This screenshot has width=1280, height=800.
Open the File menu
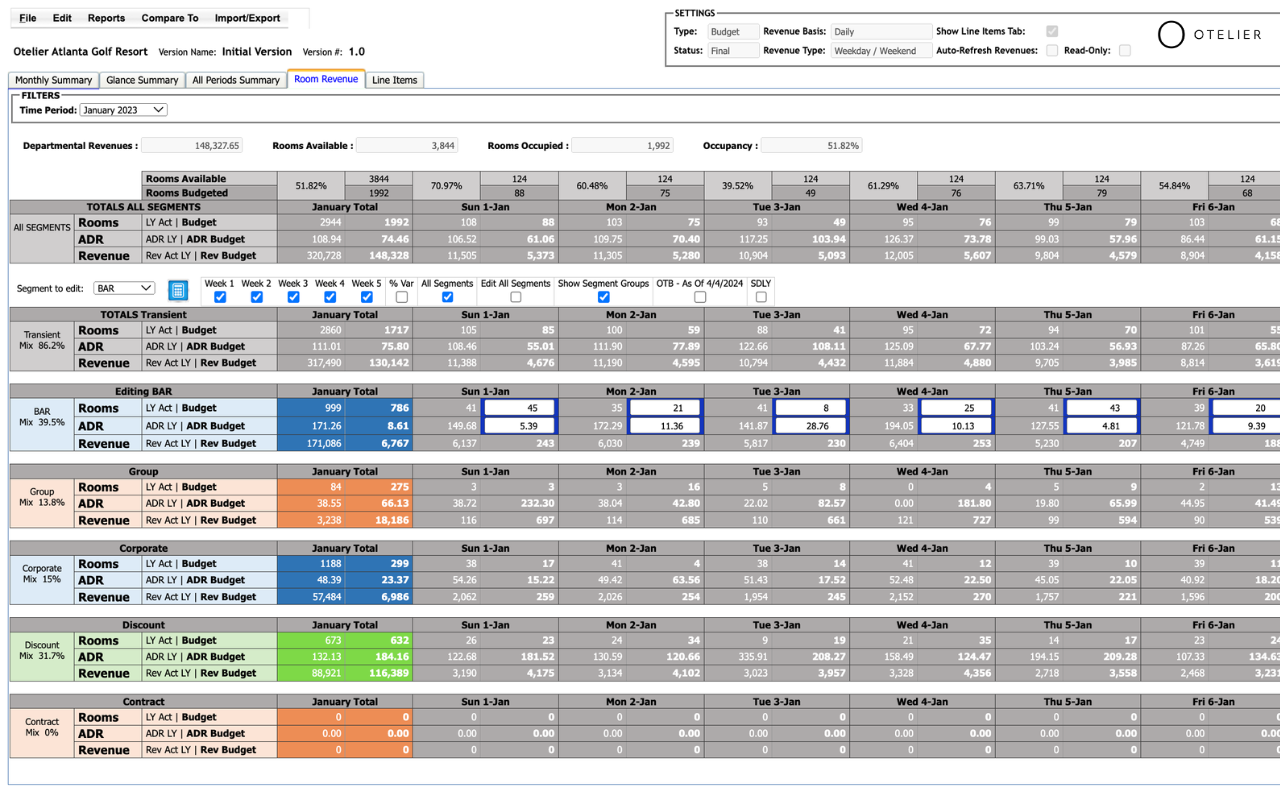[28, 18]
